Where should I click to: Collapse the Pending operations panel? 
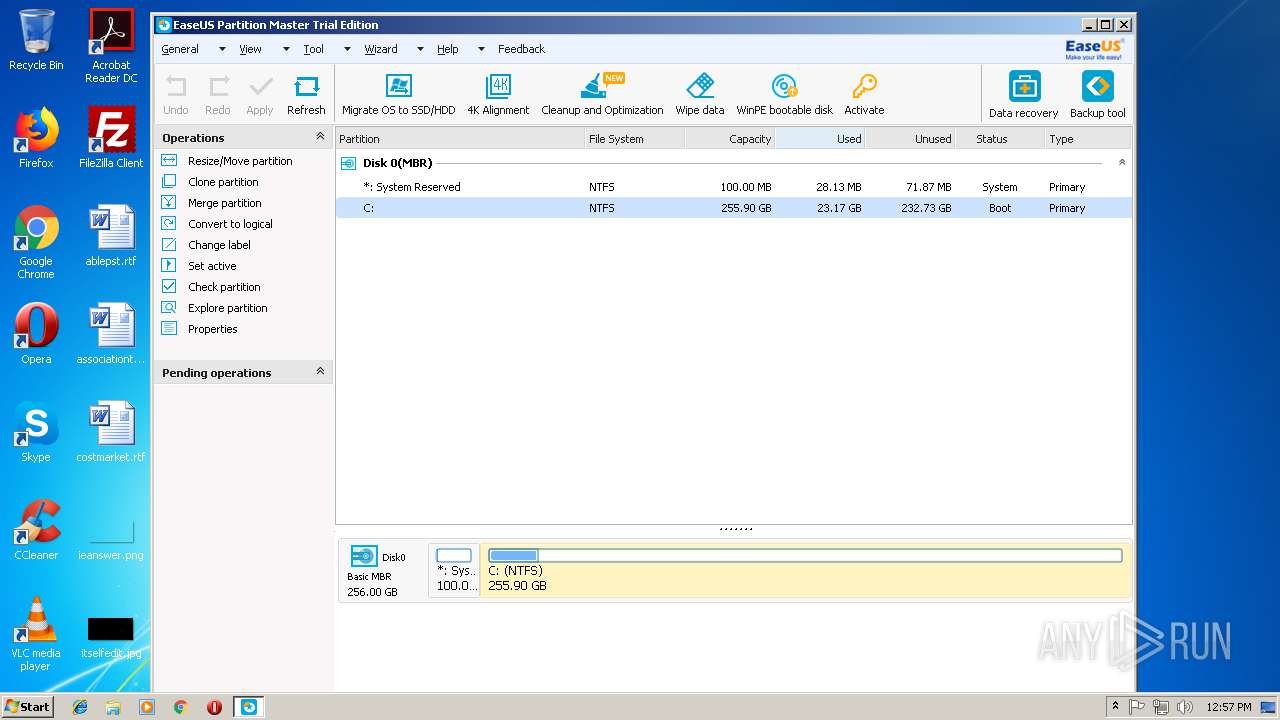(320, 371)
